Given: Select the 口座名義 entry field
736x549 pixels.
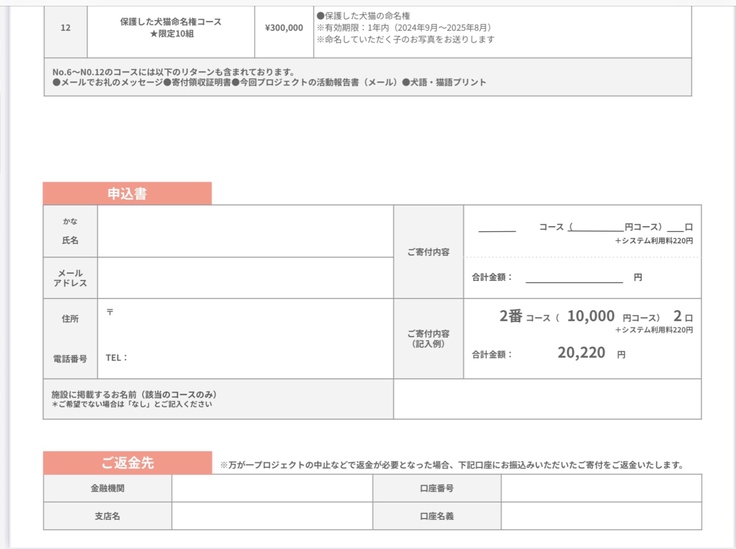Looking at the screenshot, I should pyautogui.click(x=600, y=516).
